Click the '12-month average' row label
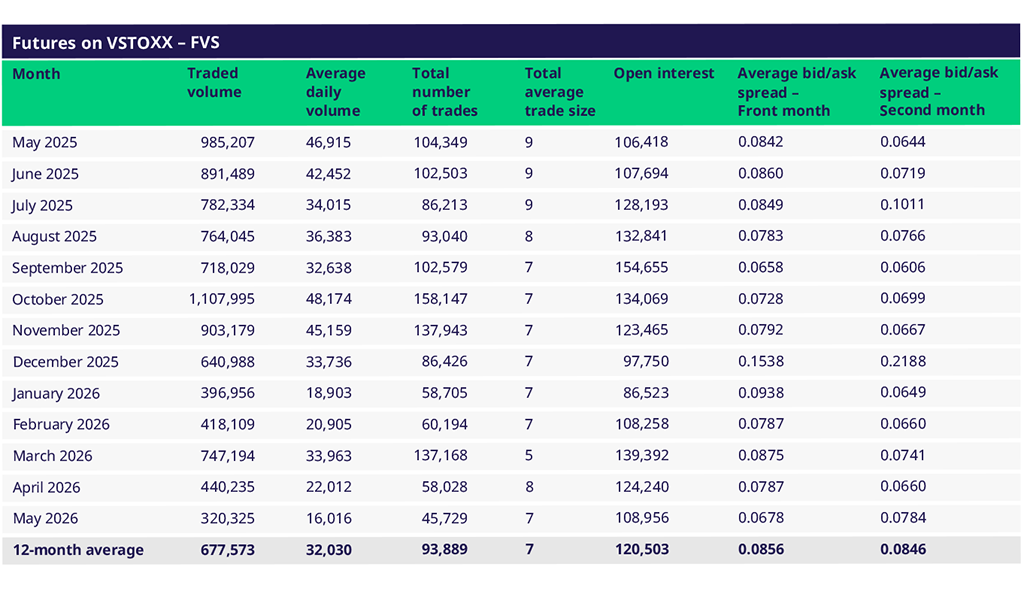This screenshot has width=1024, height=591. [x=78, y=550]
